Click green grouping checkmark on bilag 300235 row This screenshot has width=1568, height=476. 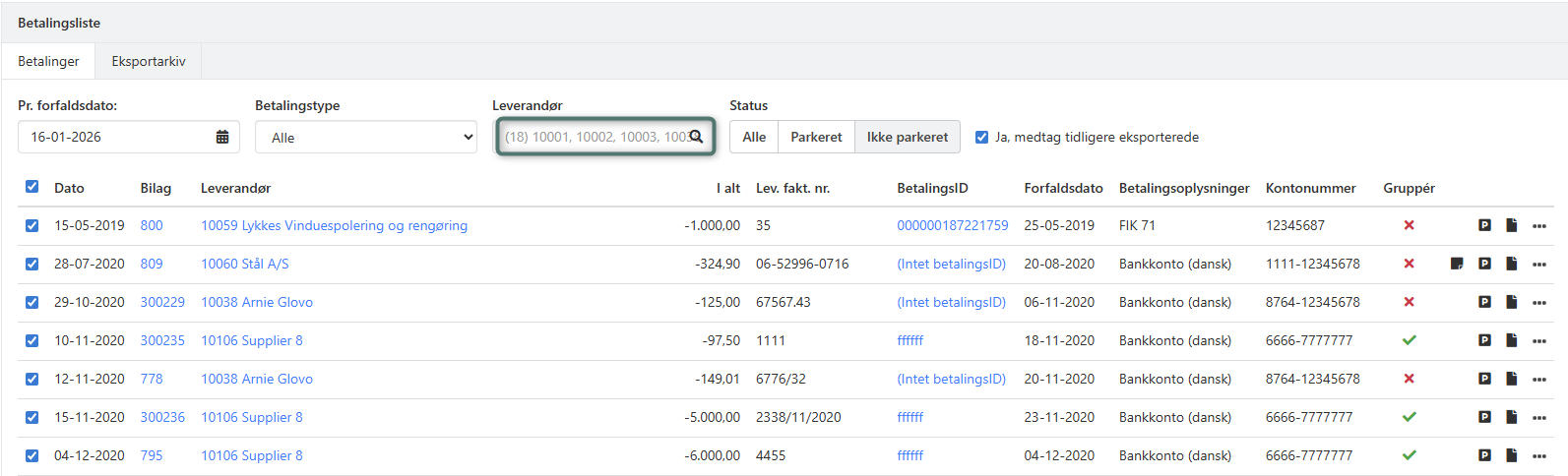[1409, 340]
